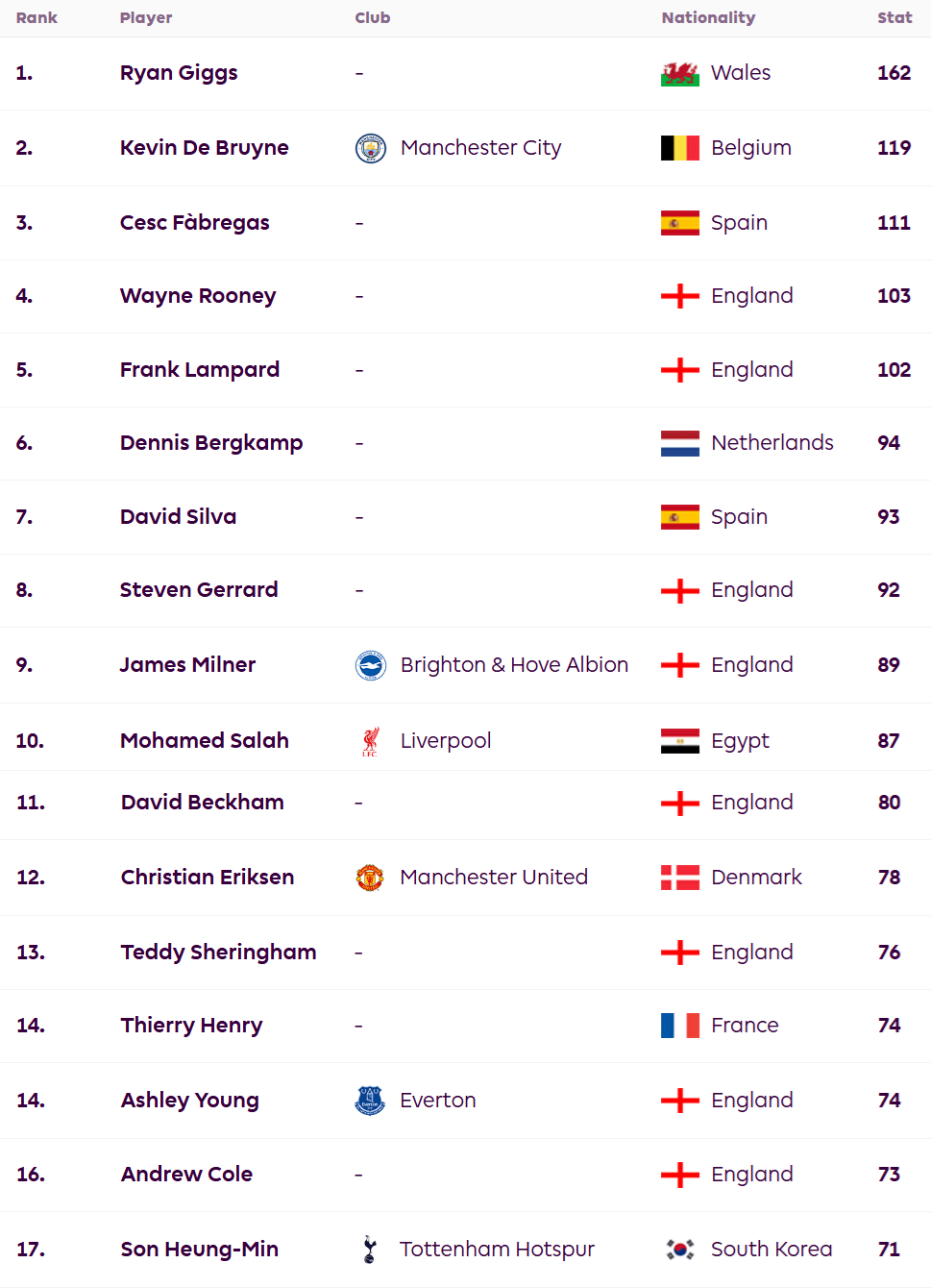The image size is (931, 1288).
Task: Click the Nationality column header
Action: pyautogui.click(x=708, y=17)
